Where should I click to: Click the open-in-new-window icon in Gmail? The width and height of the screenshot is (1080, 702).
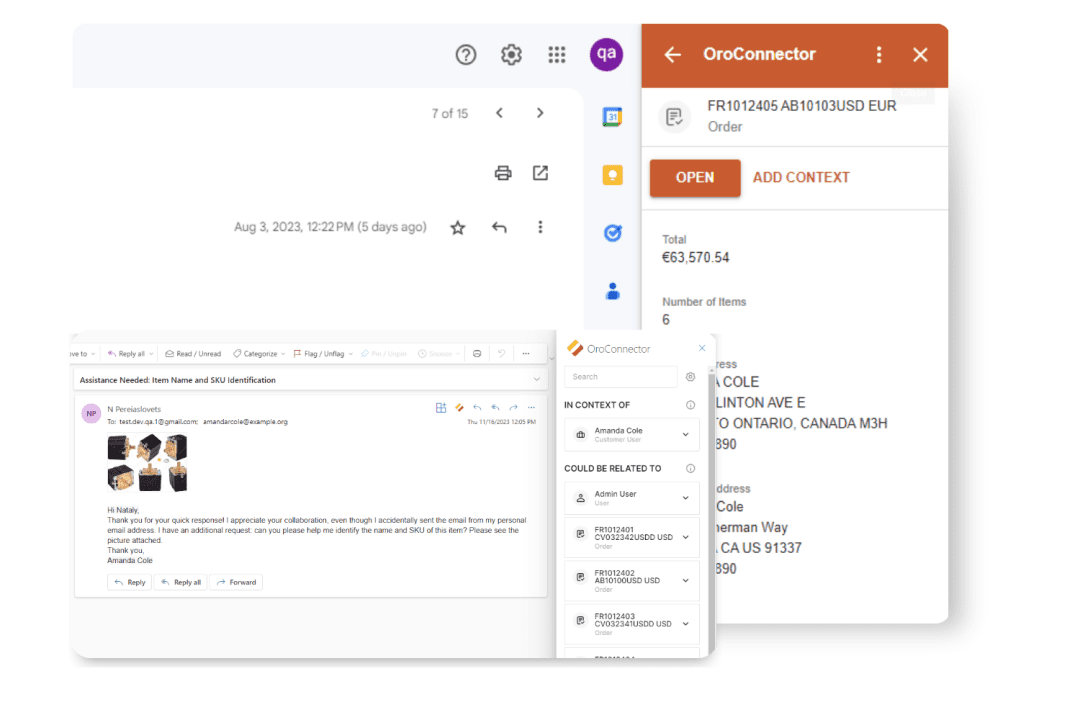[x=540, y=172]
